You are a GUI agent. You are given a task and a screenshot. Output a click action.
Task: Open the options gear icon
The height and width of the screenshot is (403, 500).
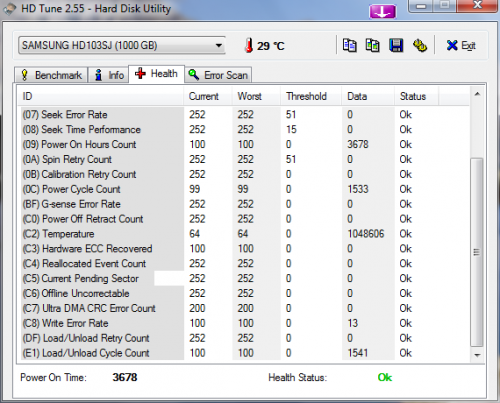pyautogui.click(x=420, y=45)
